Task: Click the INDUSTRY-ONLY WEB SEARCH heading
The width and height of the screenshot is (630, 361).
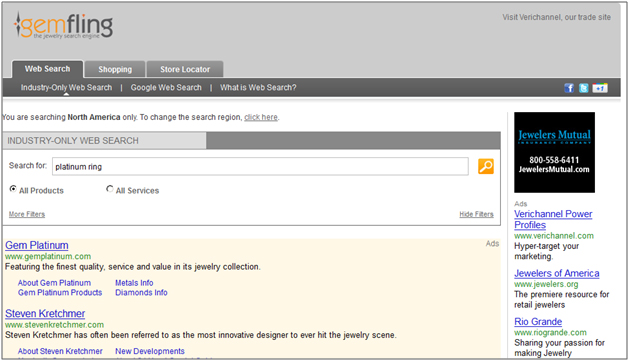Action: (x=73, y=141)
